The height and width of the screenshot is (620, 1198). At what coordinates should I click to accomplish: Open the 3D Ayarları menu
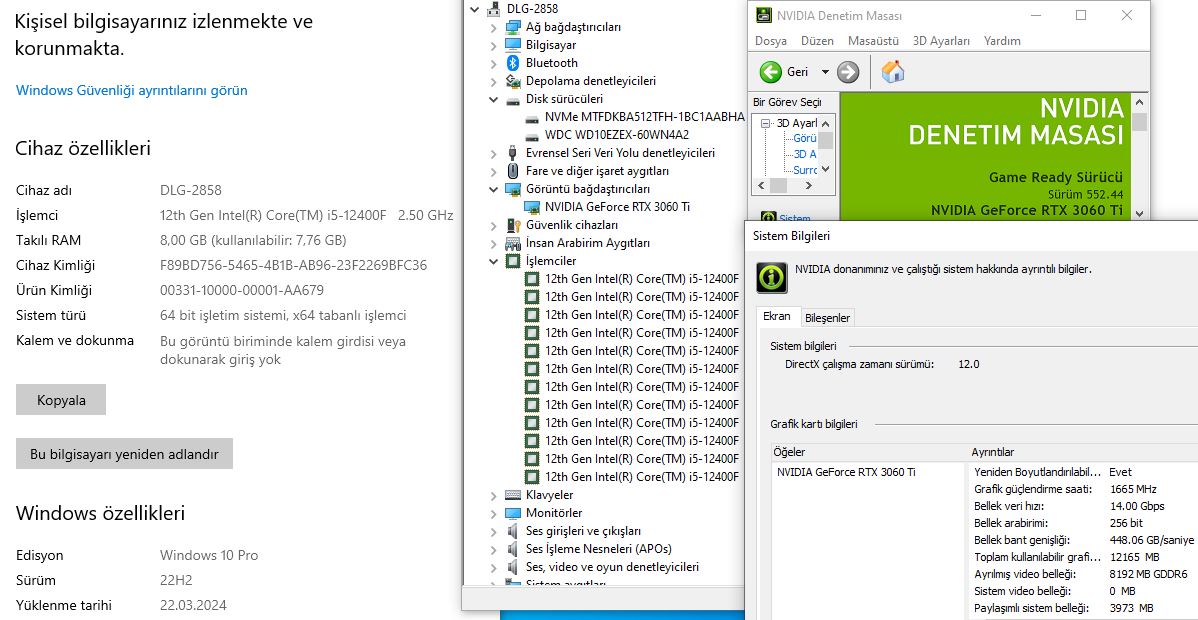click(941, 41)
